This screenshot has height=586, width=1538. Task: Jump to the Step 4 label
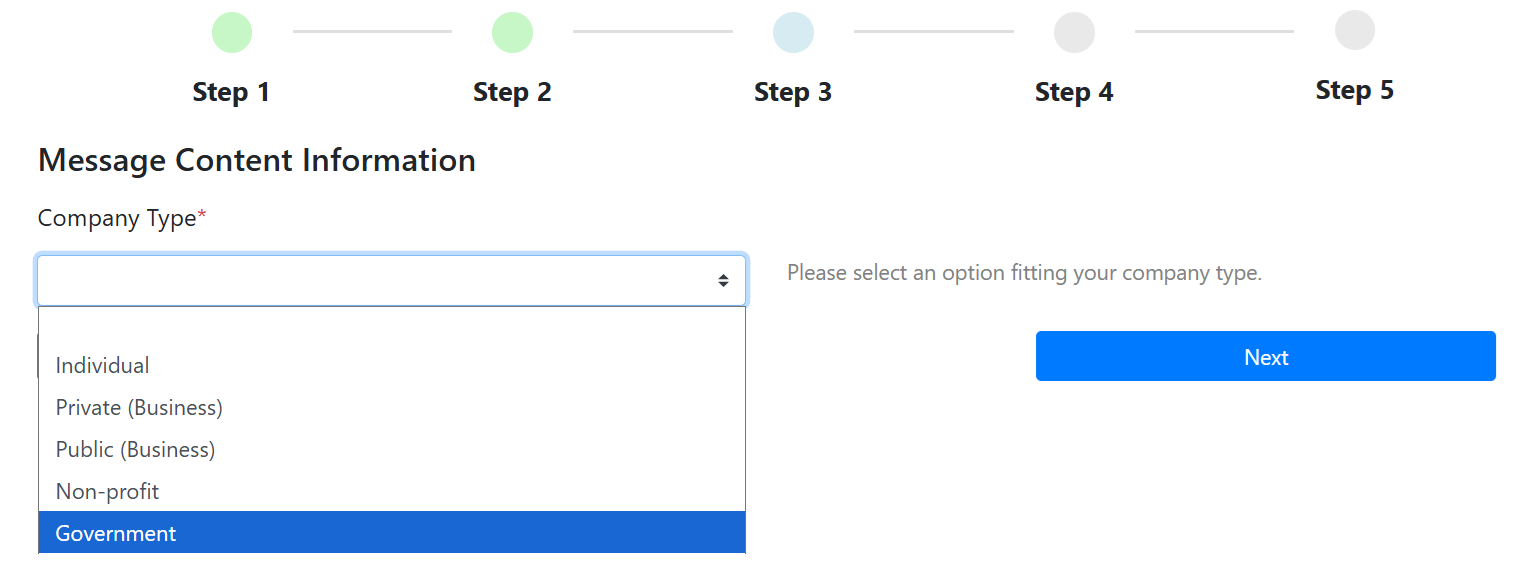coord(1074,92)
